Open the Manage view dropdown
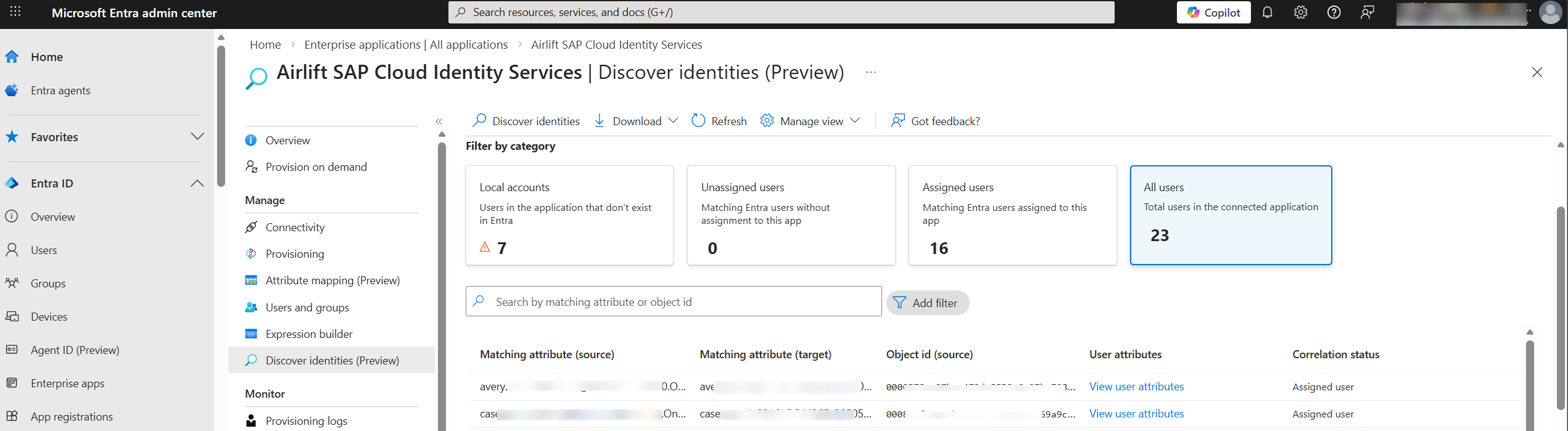The image size is (1568, 431). pyautogui.click(x=810, y=121)
